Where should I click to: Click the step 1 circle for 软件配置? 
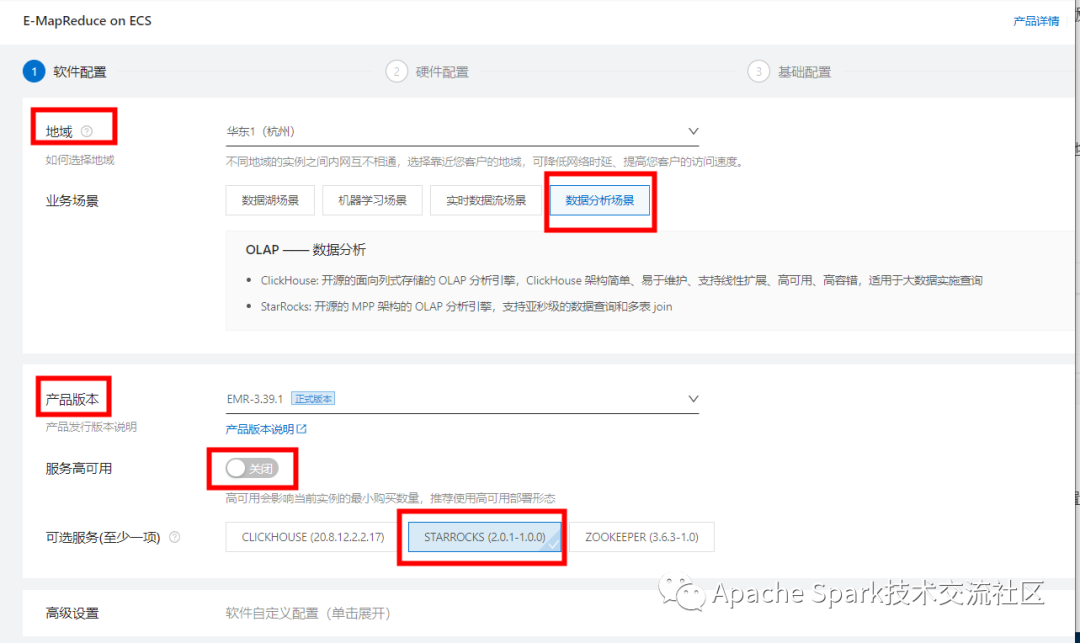pyautogui.click(x=34, y=72)
